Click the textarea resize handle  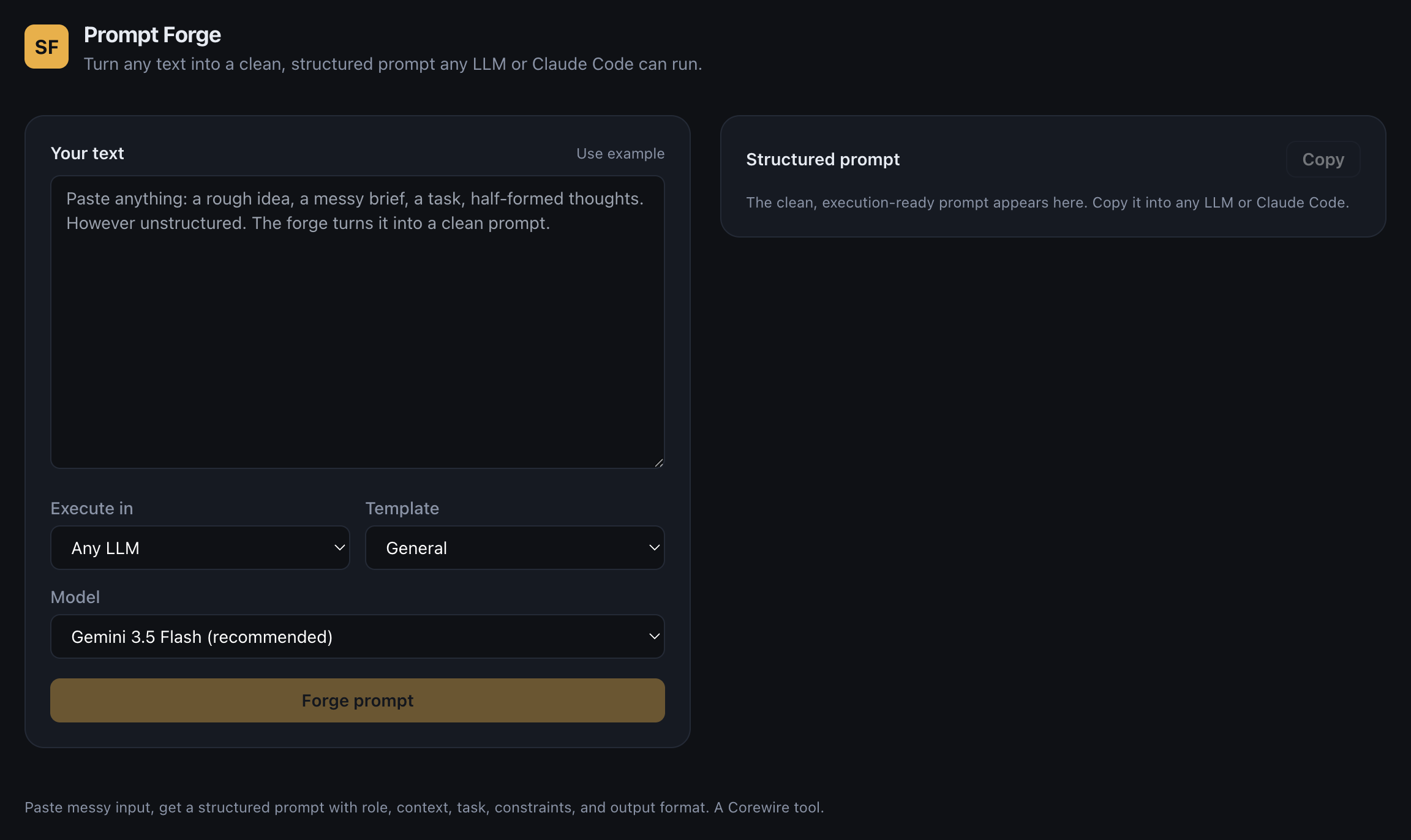(x=659, y=463)
